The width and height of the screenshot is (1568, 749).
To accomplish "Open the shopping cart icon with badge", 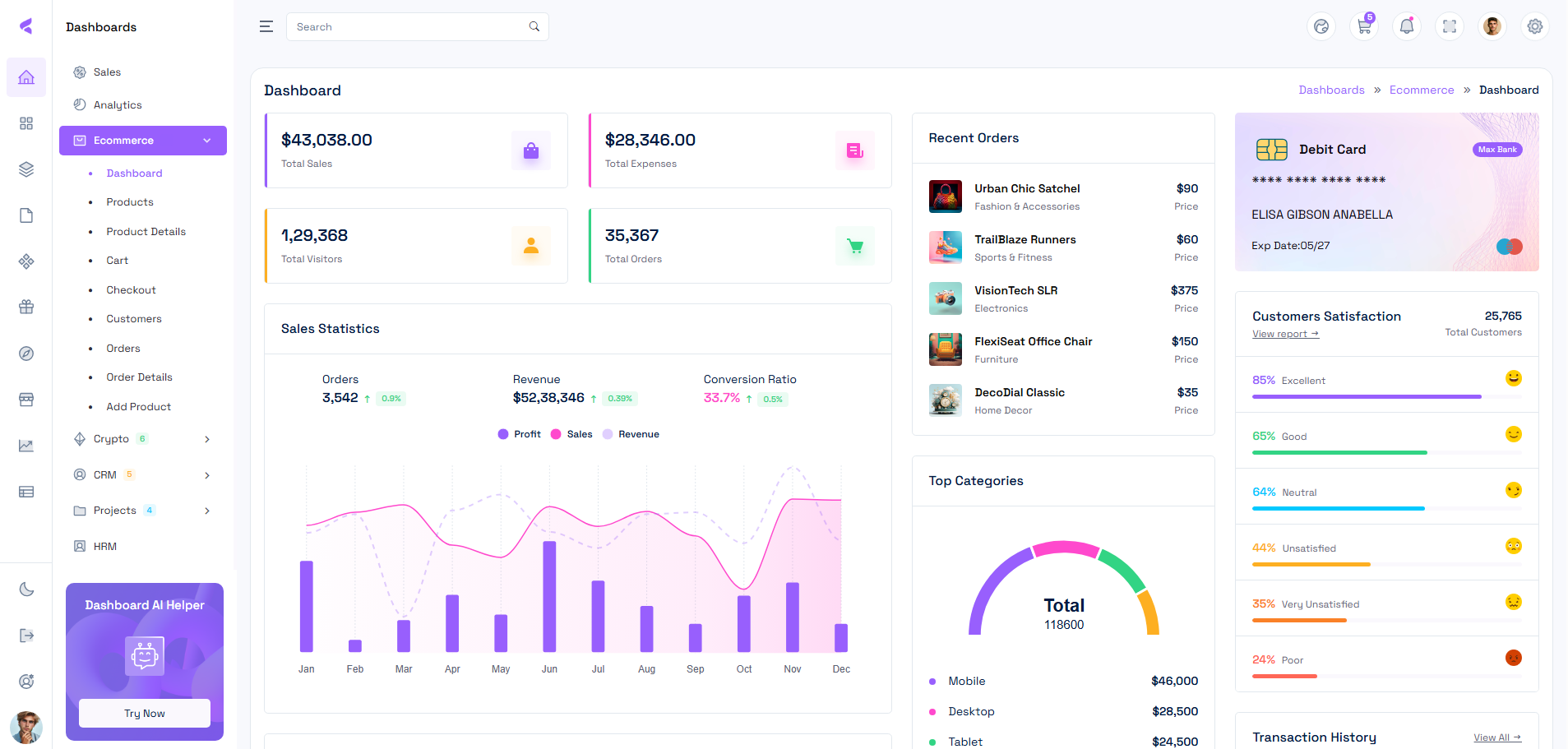I will coord(1364,26).
